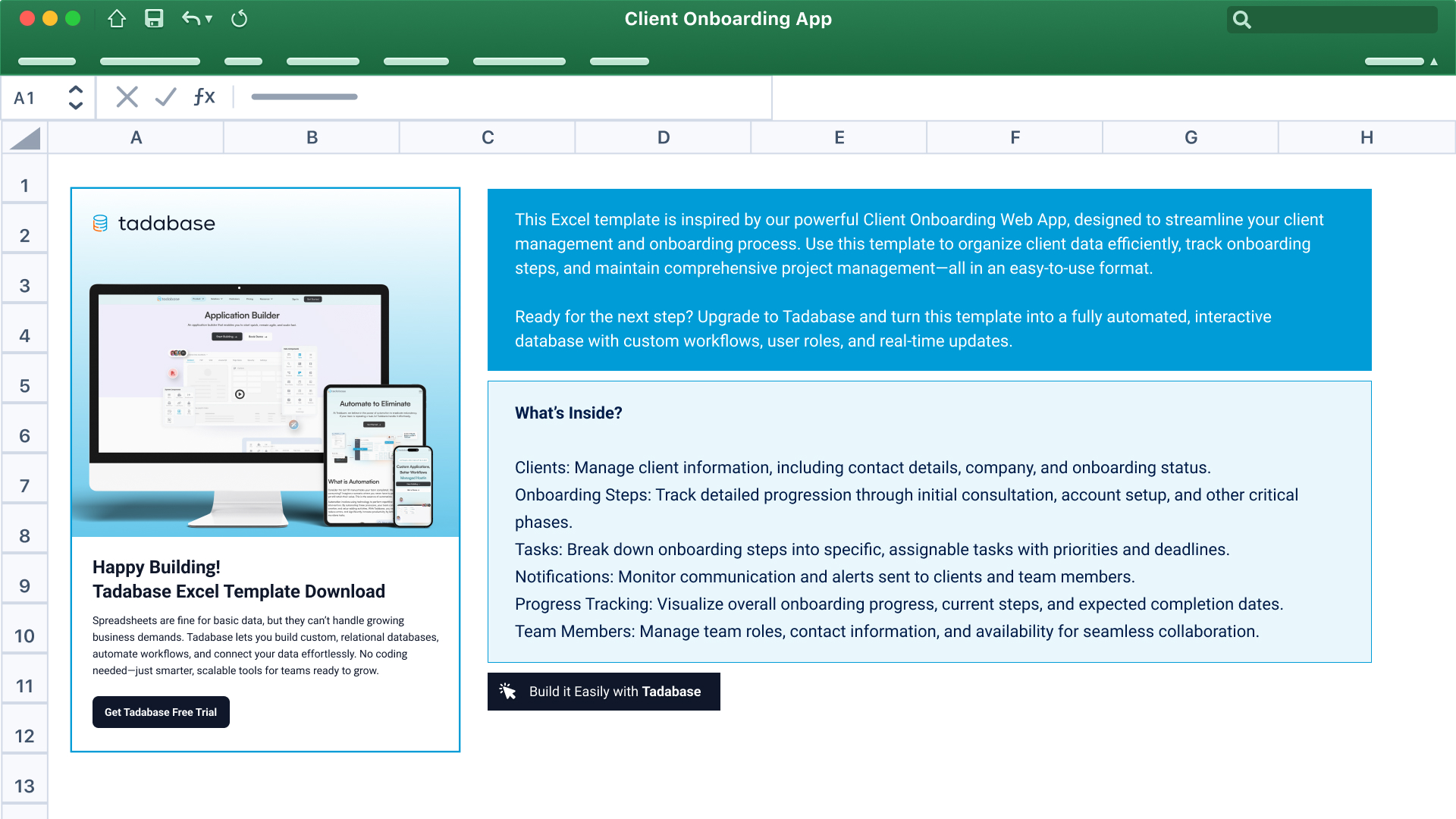Click the phone mockup image
The height and width of the screenshot is (819, 1456).
413,486
